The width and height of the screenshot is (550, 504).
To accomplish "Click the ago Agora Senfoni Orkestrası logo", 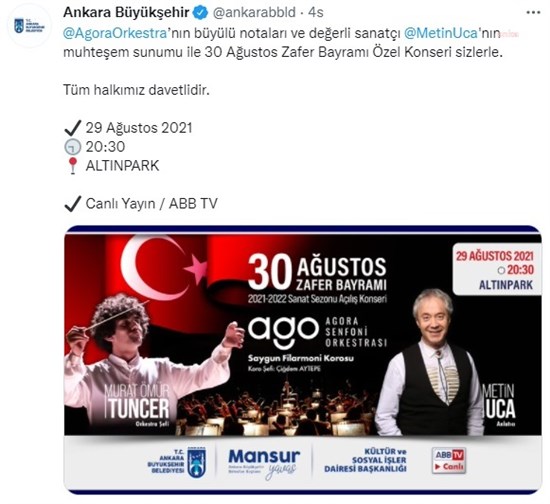I will pyautogui.click(x=317, y=332).
